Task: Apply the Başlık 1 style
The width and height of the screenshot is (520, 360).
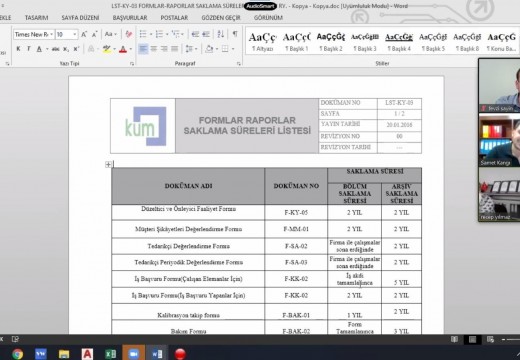Action: [x=296, y=41]
